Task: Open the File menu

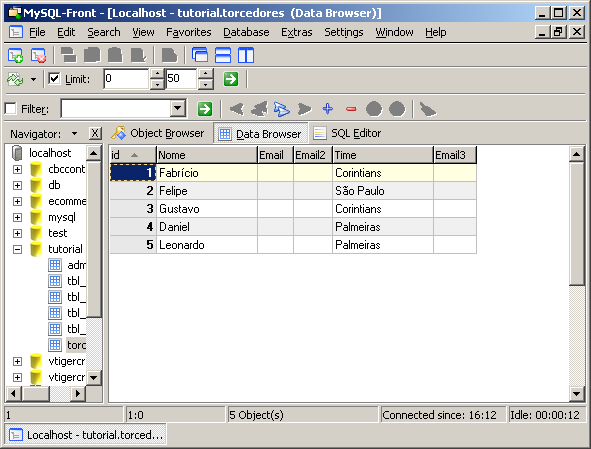Action: click(x=37, y=32)
